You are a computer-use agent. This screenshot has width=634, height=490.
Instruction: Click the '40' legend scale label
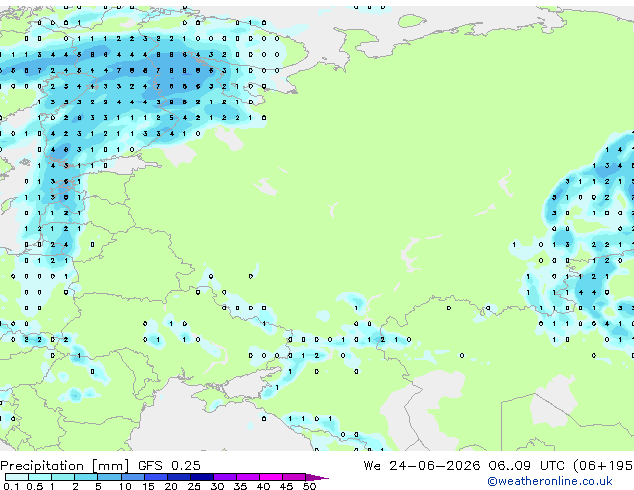[263, 486]
